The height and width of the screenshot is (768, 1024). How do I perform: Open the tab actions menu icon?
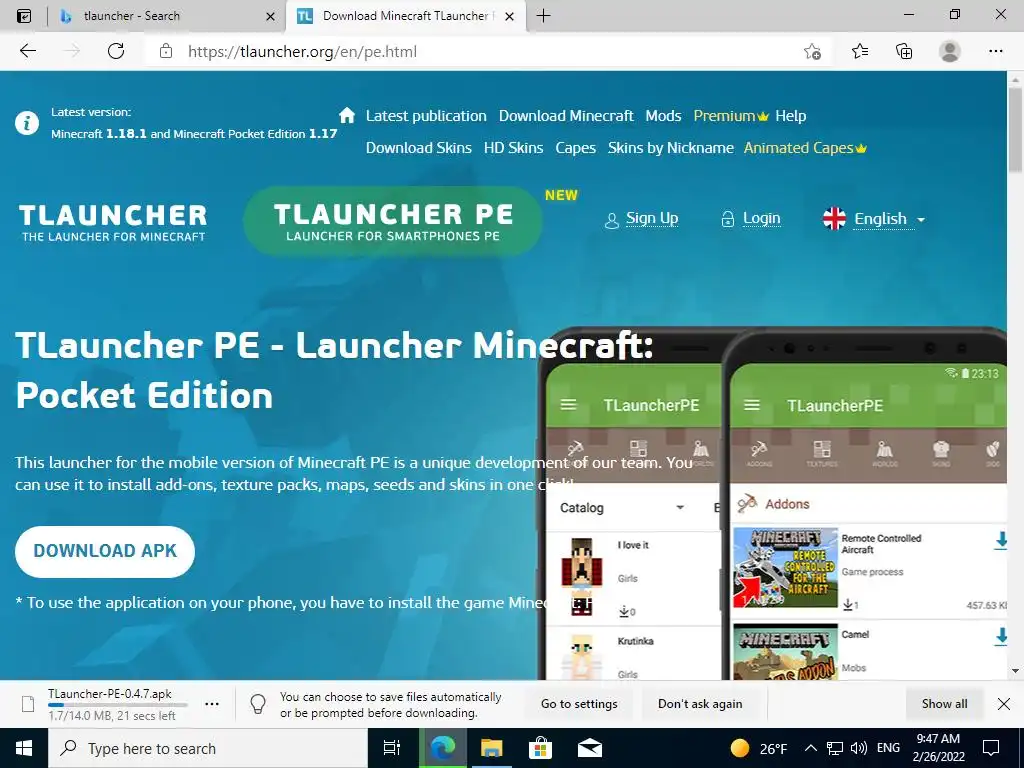[x=24, y=16]
